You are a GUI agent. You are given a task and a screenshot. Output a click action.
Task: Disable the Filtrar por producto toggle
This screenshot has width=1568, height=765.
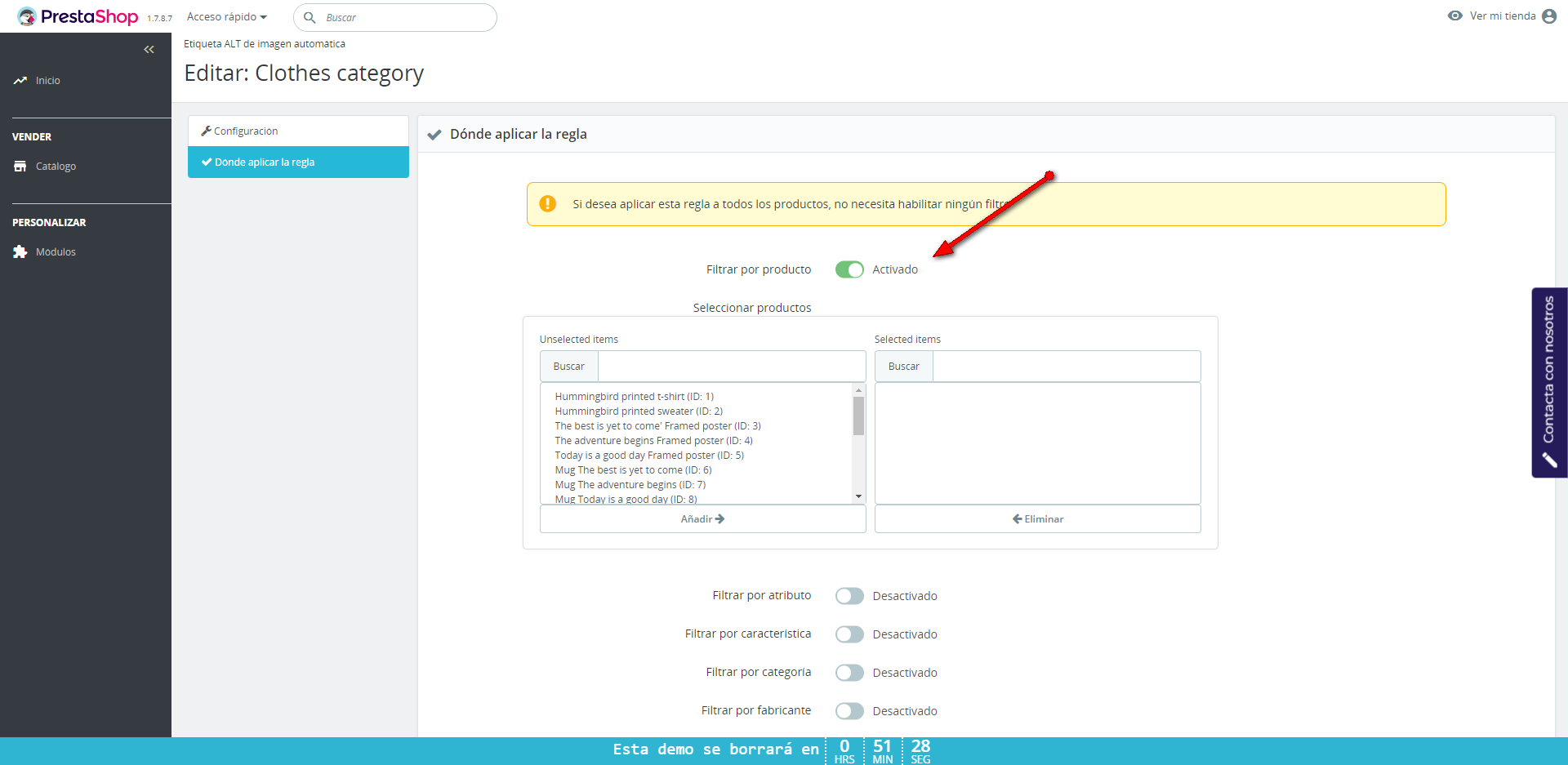pos(849,269)
